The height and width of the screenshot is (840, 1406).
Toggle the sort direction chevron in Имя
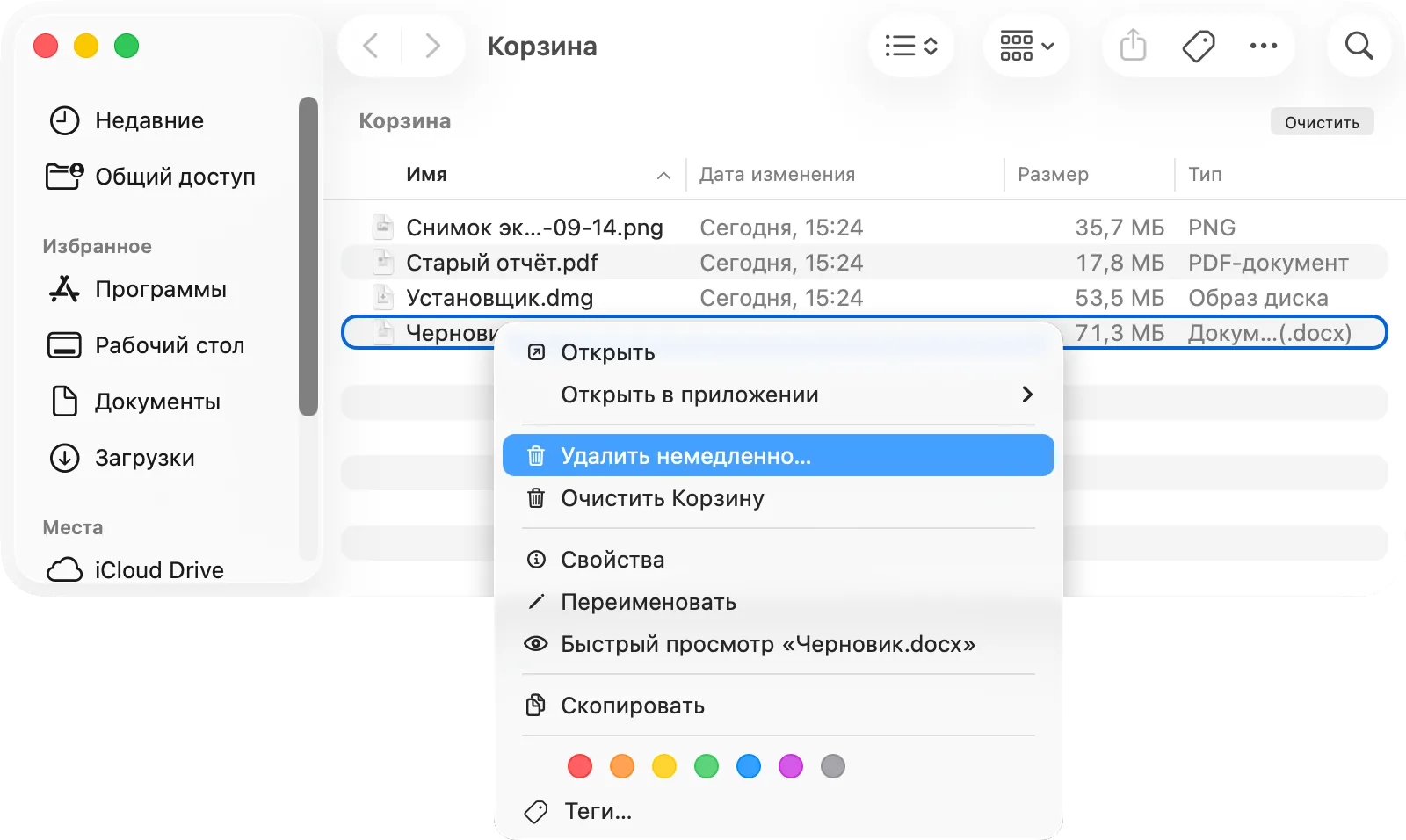663,176
